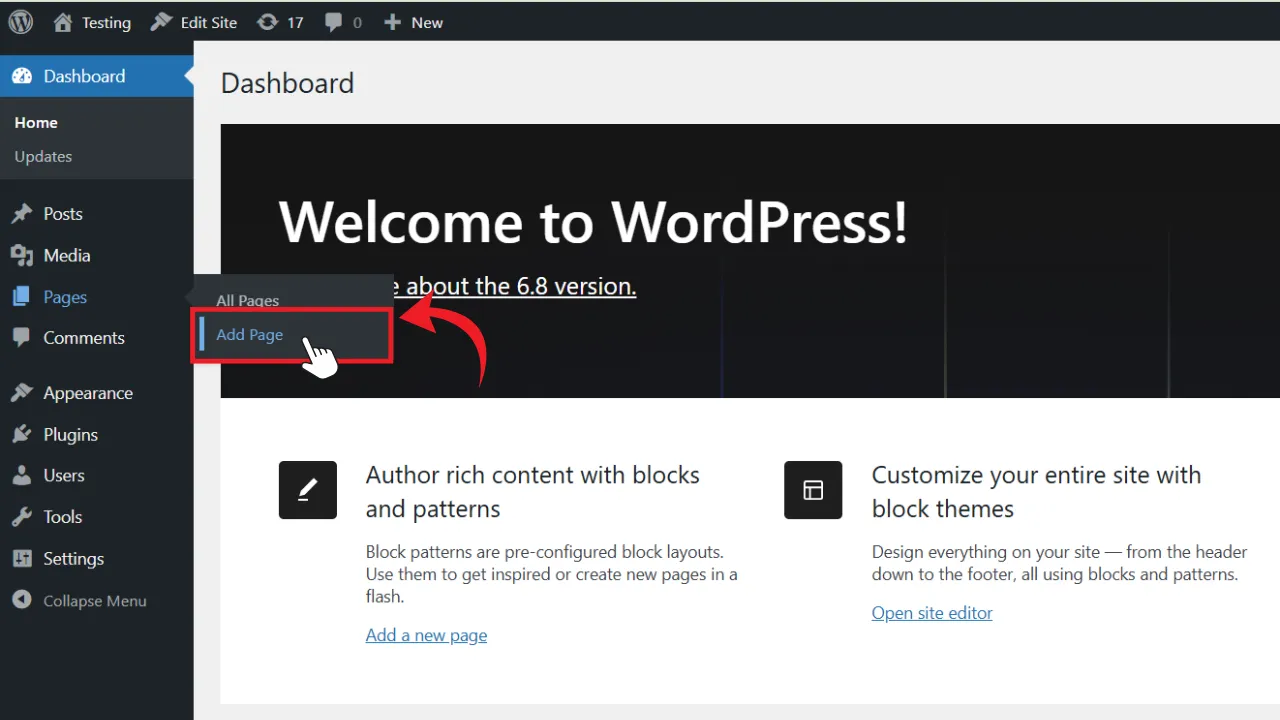Click the comments bubble icon in admin bar
The image size is (1280, 720).
[334, 22]
